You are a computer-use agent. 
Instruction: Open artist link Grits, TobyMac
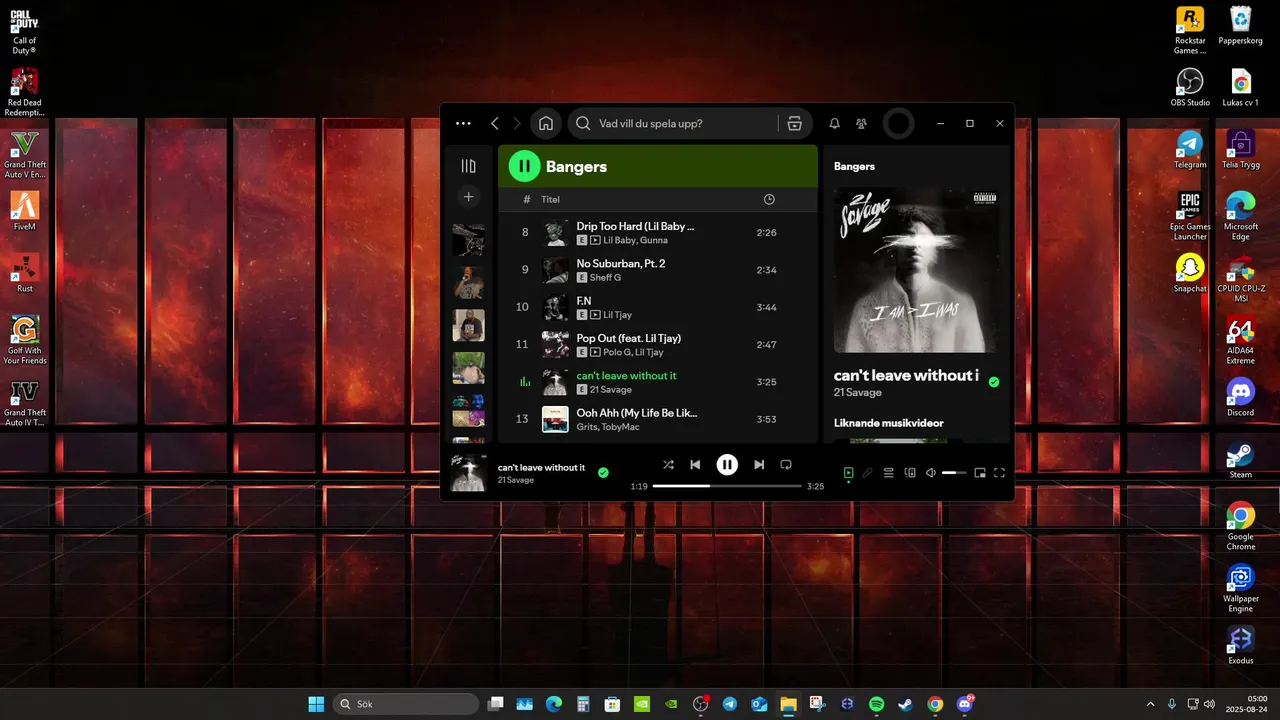[608, 427]
